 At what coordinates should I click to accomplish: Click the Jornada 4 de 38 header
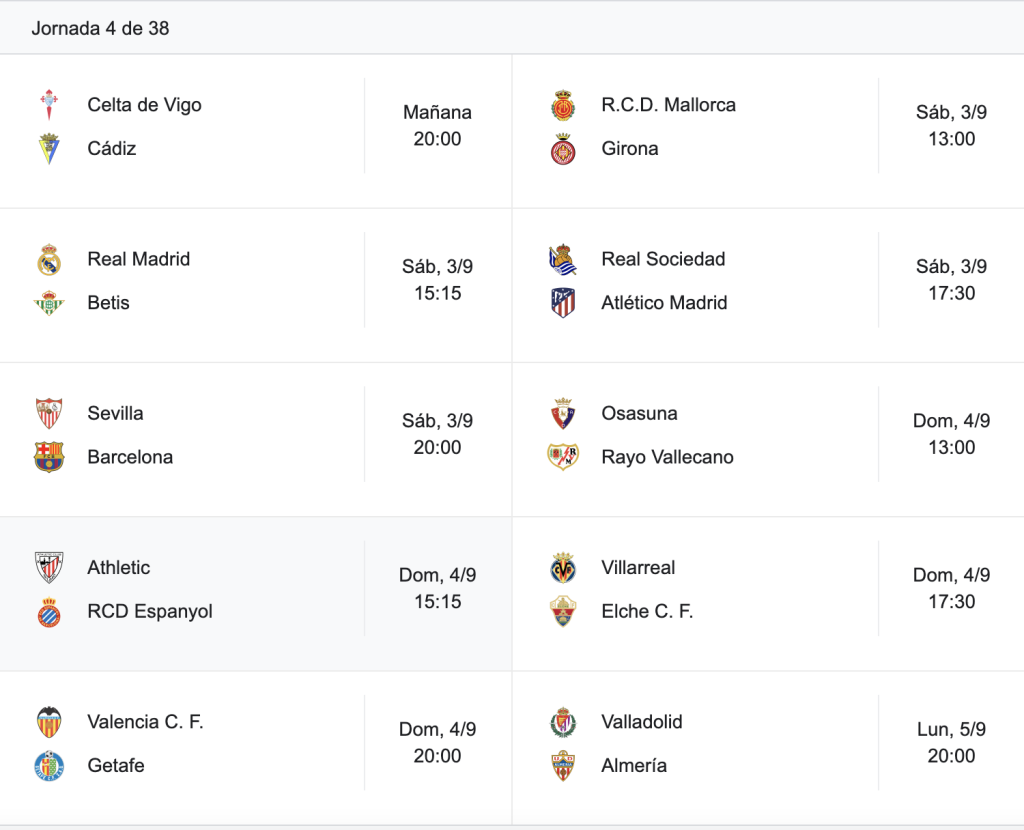pos(101,29)
